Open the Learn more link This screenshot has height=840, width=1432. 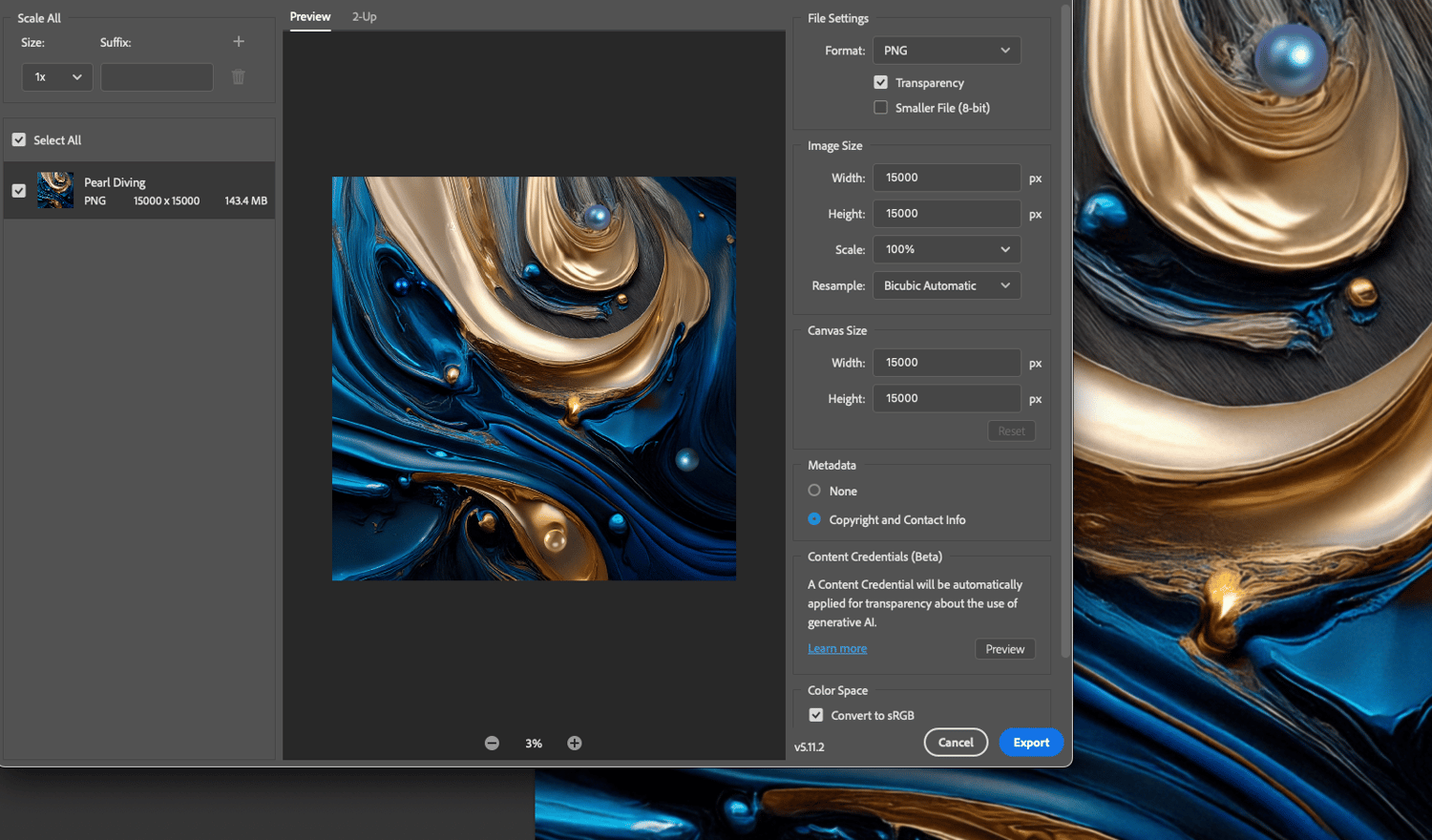[x=837, y=648]
